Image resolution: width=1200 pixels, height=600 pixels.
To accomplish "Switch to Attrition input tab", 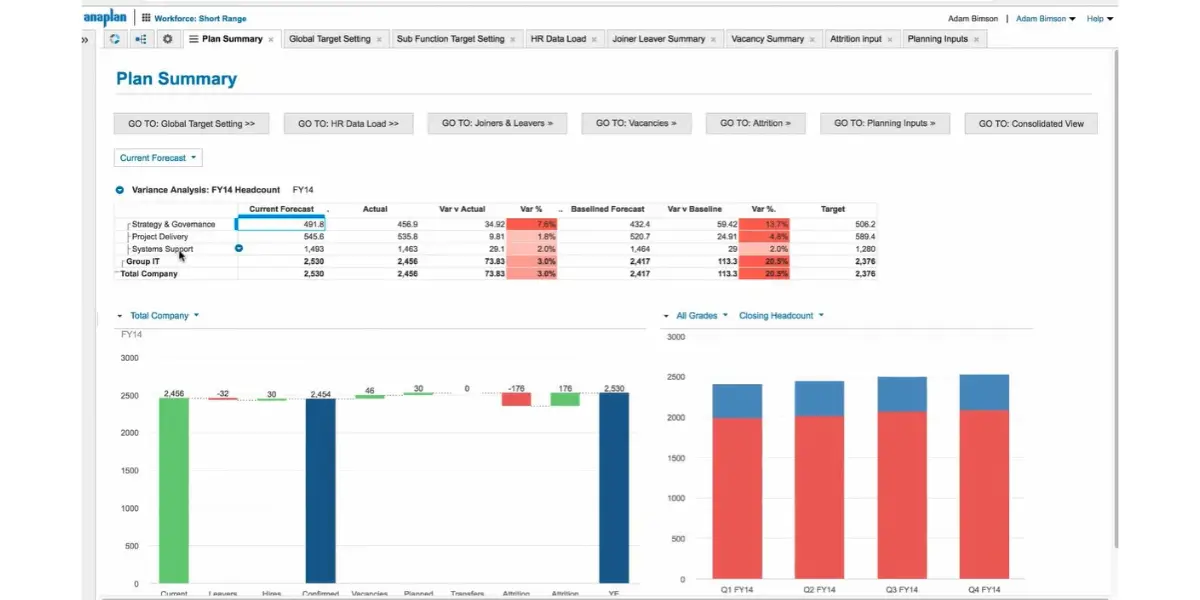I will coord(856,39).
